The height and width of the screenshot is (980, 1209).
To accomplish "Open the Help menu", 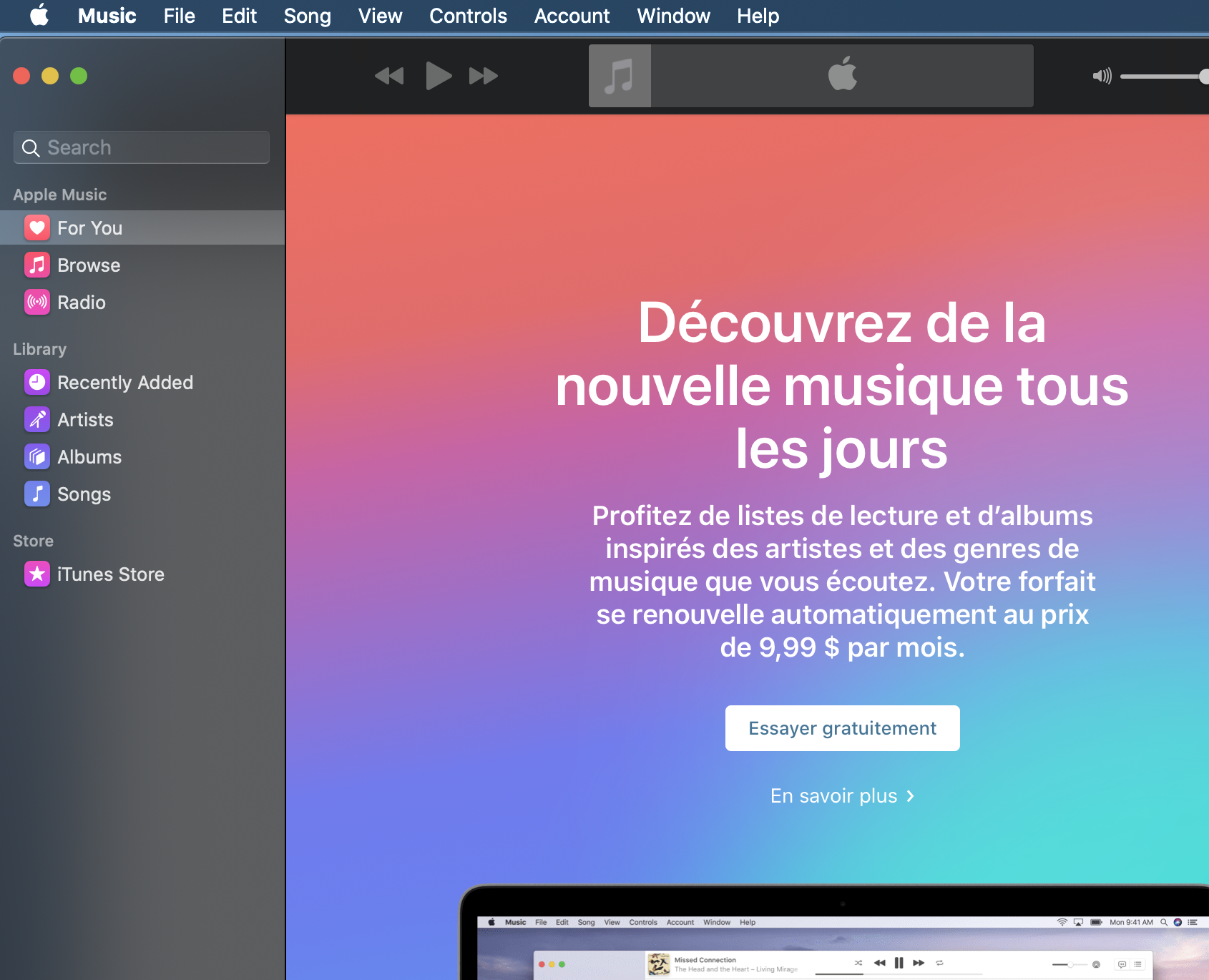I will pyautogui.click(x=758, y=16).
